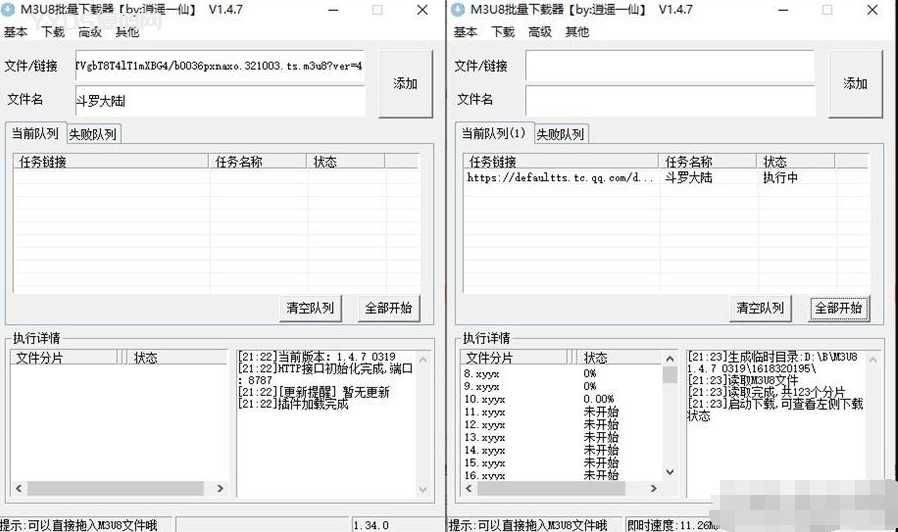Select segment row 14.xyyx
Image resolution: width=898 pixels, height=532 pixels.
(562, 451)
